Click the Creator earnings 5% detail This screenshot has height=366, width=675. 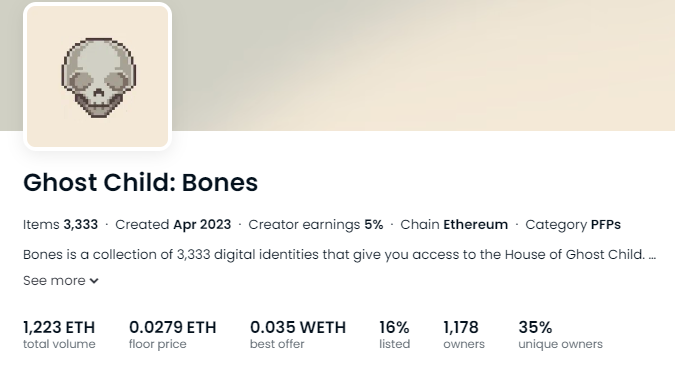(x=316, y=225)
